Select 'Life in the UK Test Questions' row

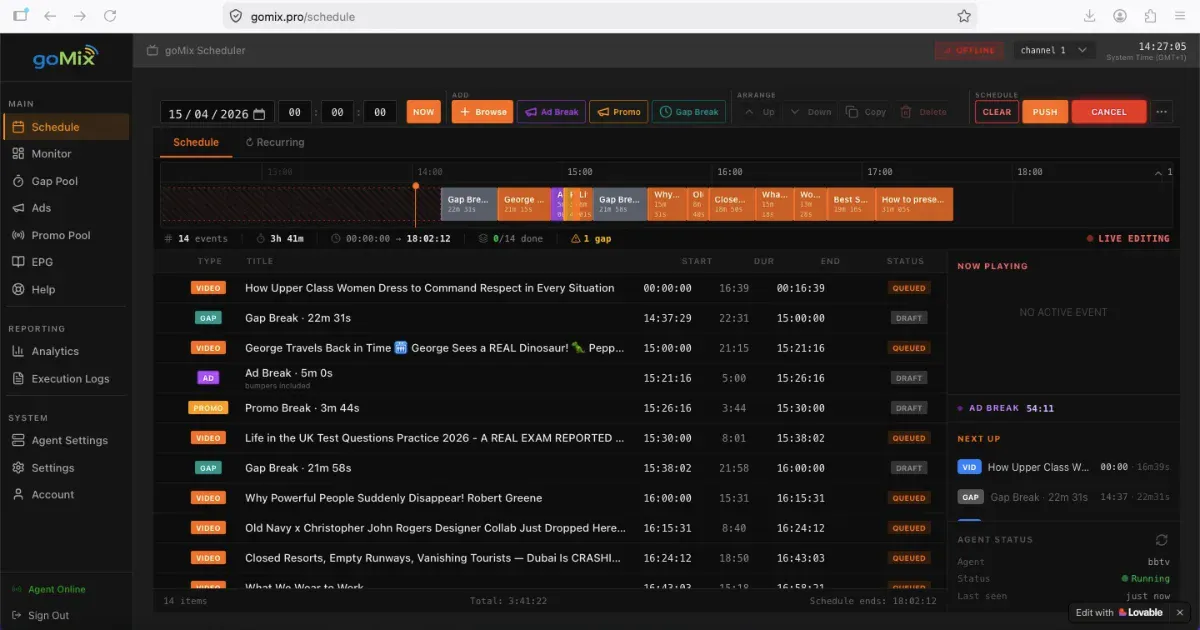(550, 438)
